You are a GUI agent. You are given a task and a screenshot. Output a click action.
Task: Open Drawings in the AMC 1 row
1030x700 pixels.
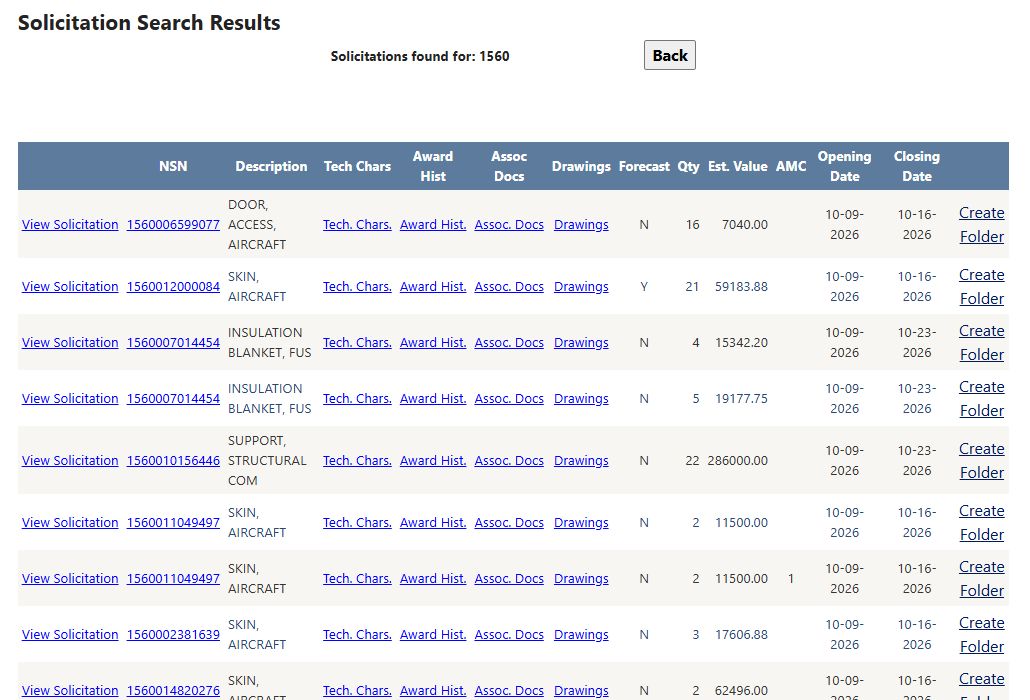(581, 579)
